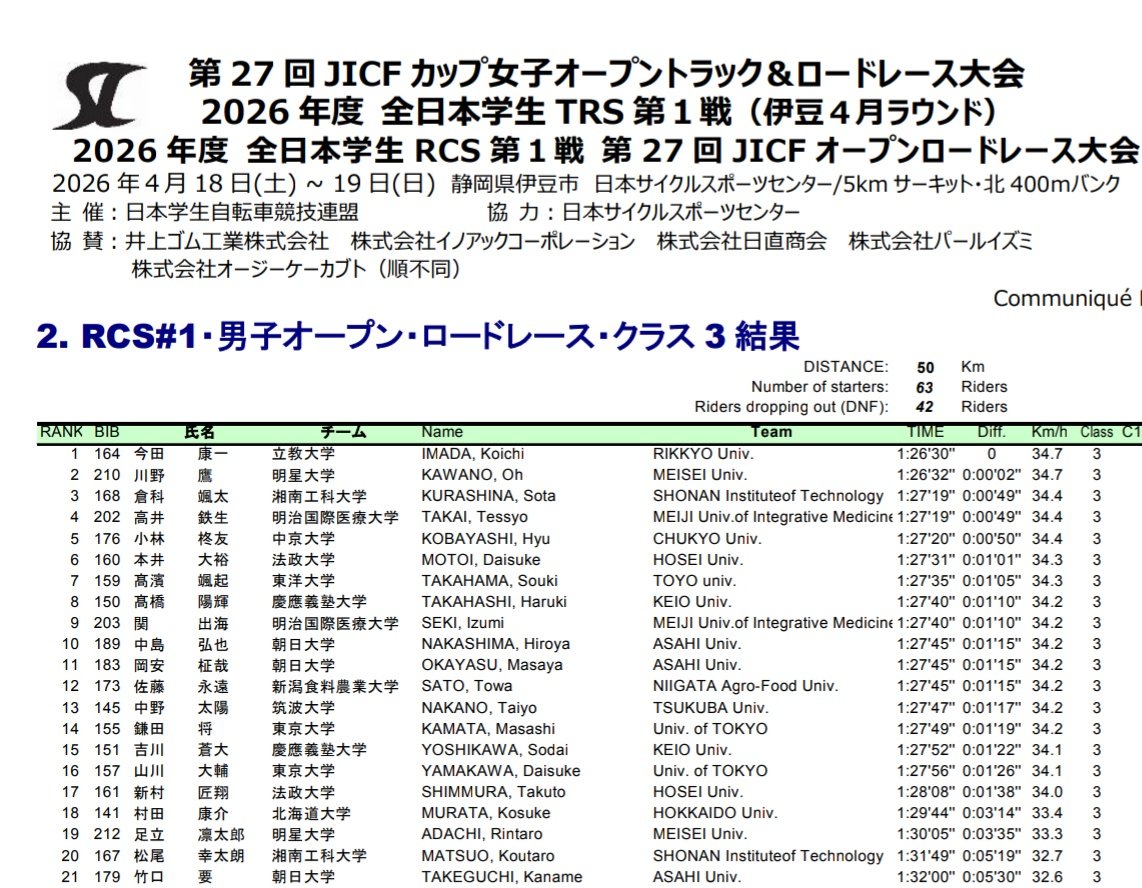
Task: Click the Km/h column header
Action: [x=1049, y=432]
